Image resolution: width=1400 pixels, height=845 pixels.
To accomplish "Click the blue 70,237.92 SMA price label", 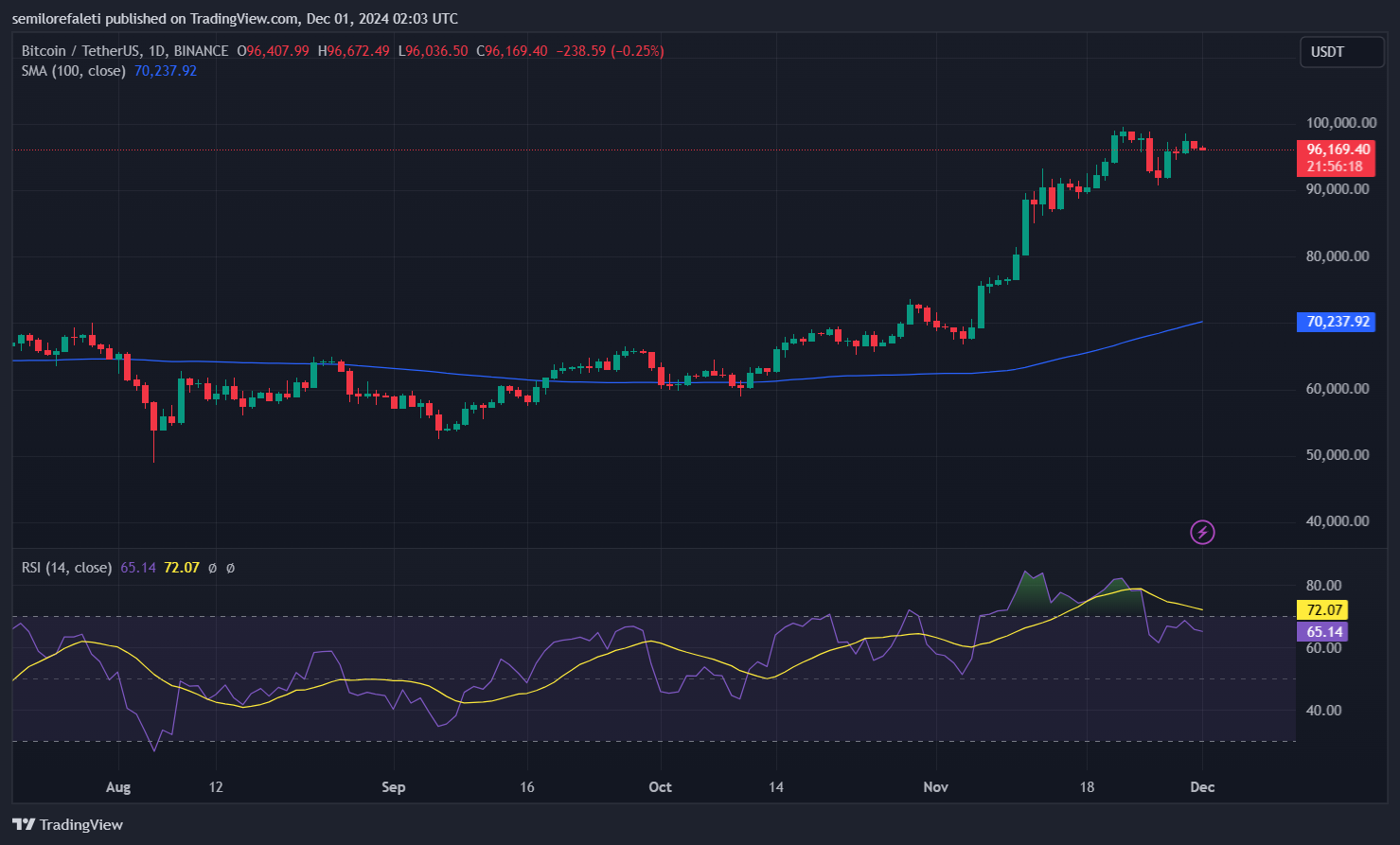I will click(1336, 322).
